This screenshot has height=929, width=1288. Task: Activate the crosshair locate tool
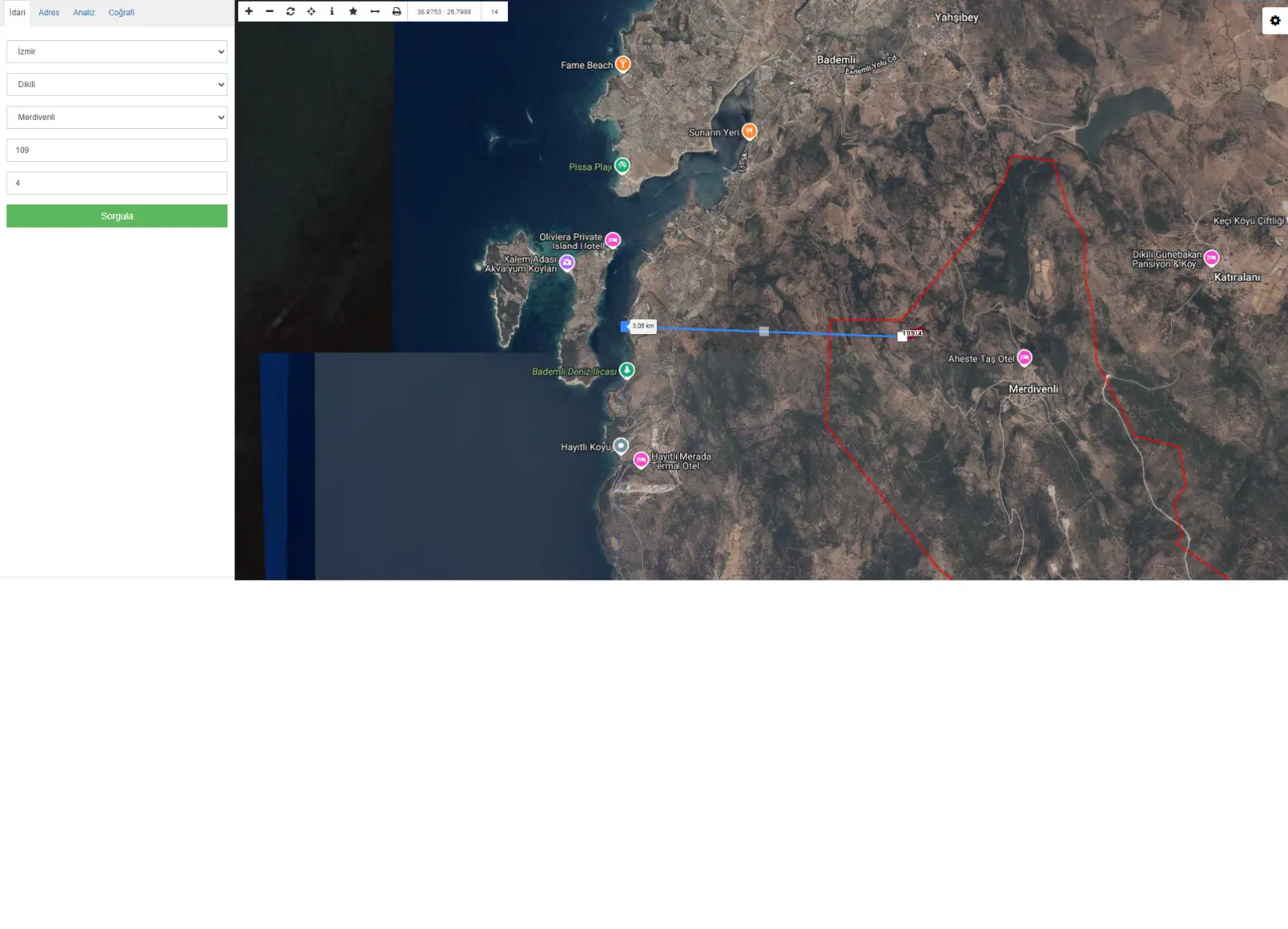point(312,11)
